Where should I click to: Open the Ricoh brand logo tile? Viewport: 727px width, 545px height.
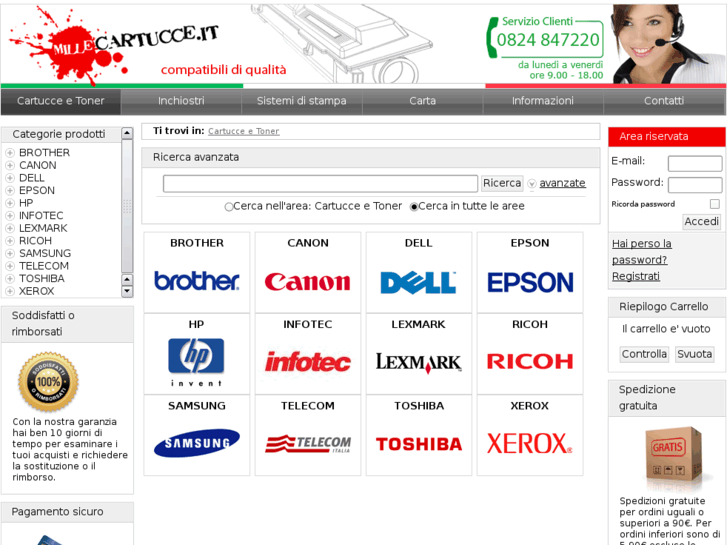pyautogui.click(x=530, y=361)
